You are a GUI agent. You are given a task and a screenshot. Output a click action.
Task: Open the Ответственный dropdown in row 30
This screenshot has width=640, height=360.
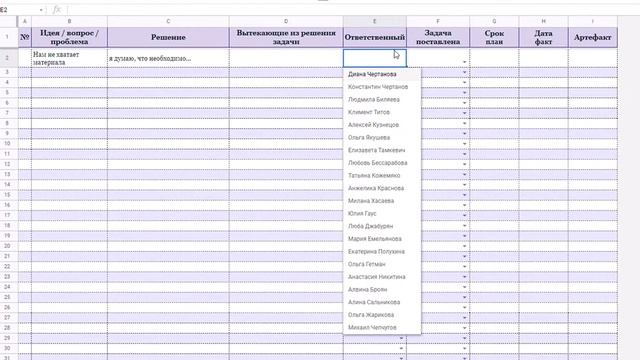(401, 348)
